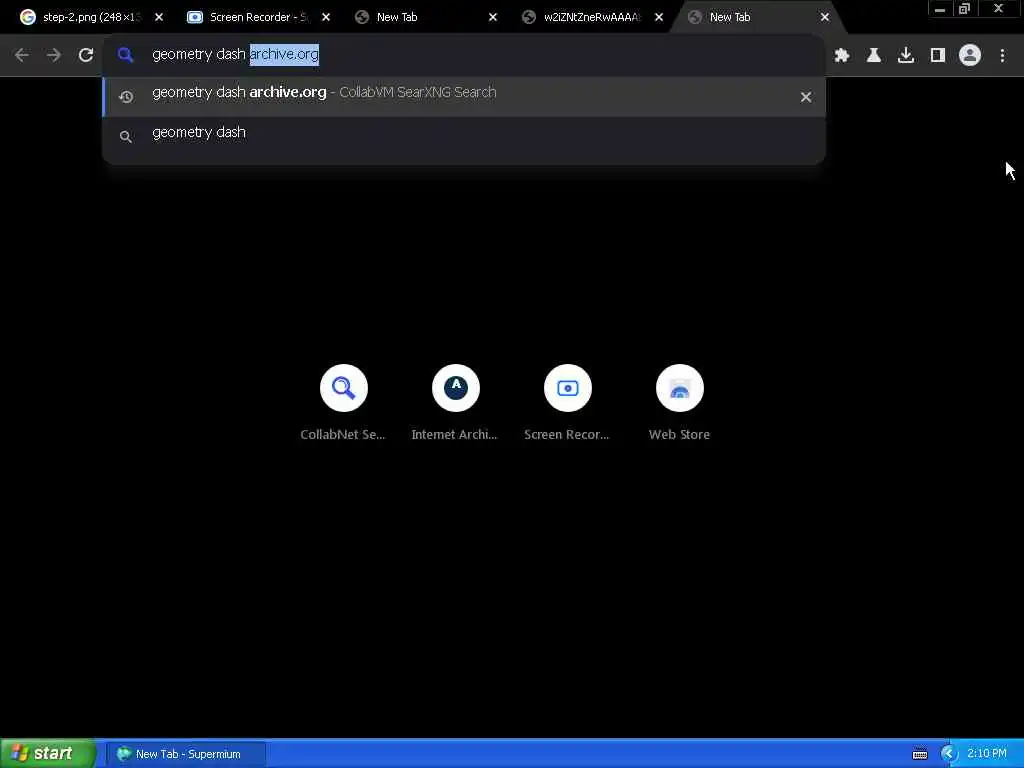
Task: Close the Screen Recorder tab
Action: pyautogui.click(x=326, y=17)
